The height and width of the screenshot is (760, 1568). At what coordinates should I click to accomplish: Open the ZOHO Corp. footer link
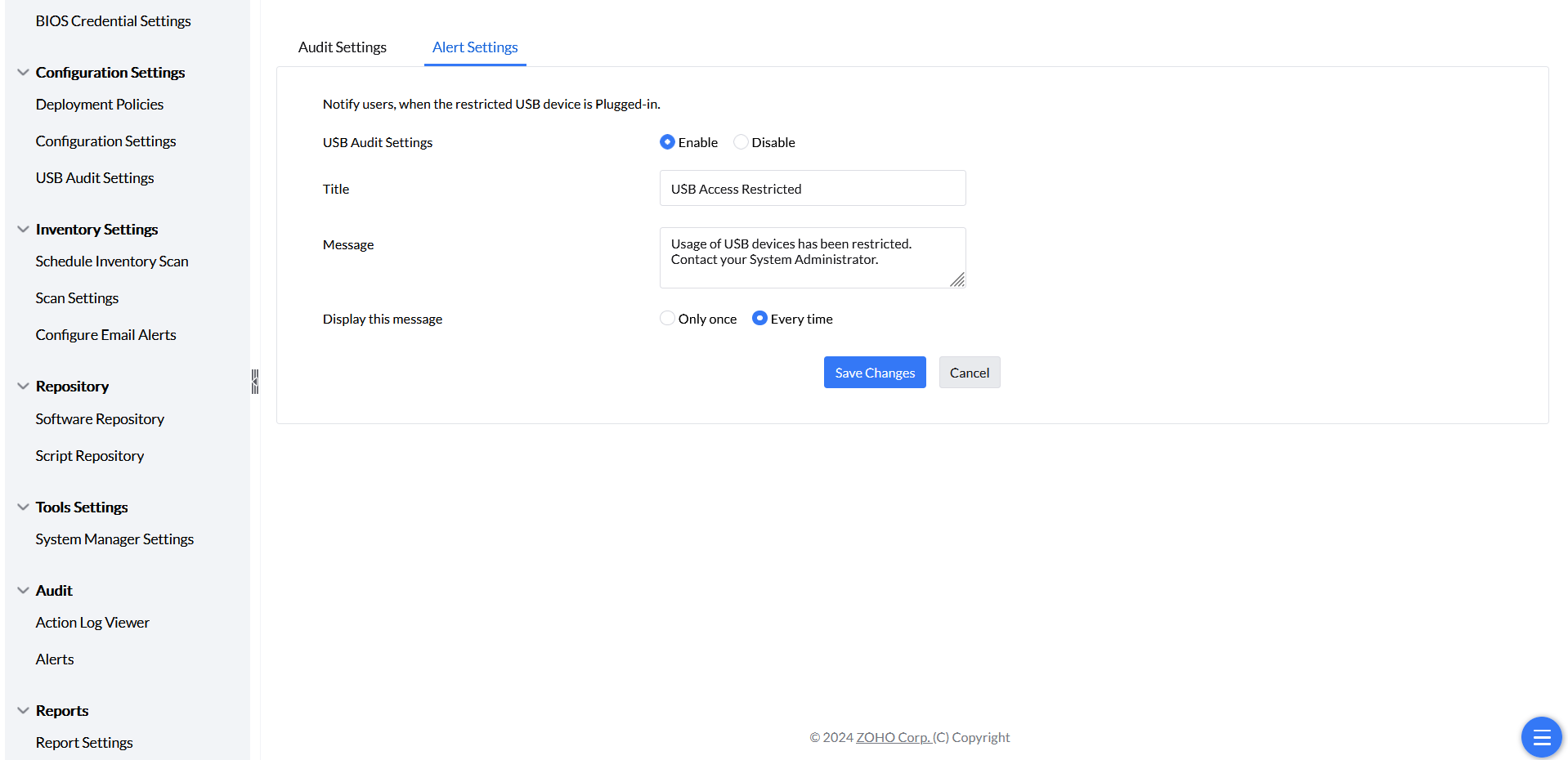(893, 737)
